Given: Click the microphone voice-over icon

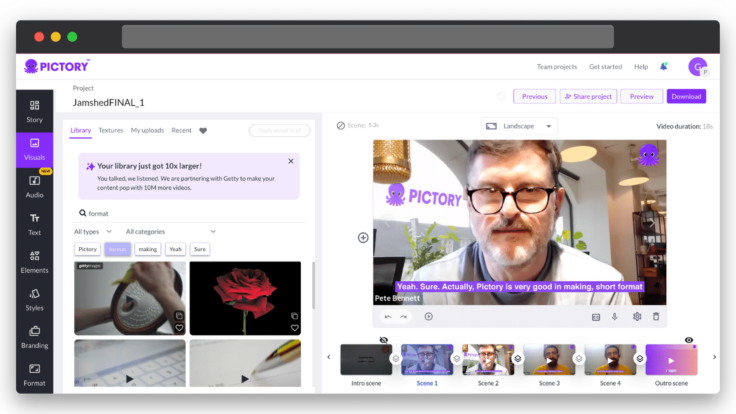Looking at the screenshot, I should 614,317.
